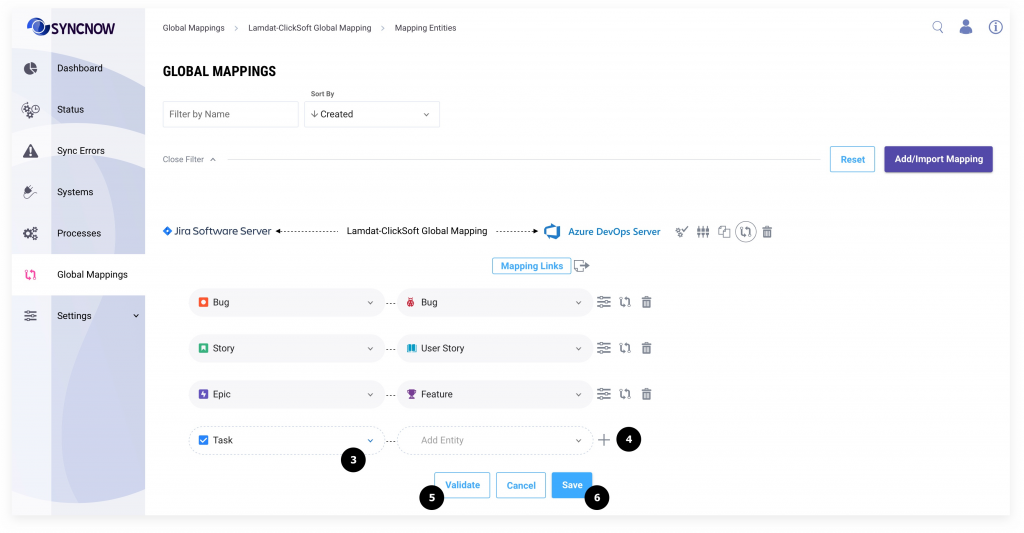This screenshot has height=533, width=1024.
Task: Open the User Story entity dropdown
Action: click(495, 348)
